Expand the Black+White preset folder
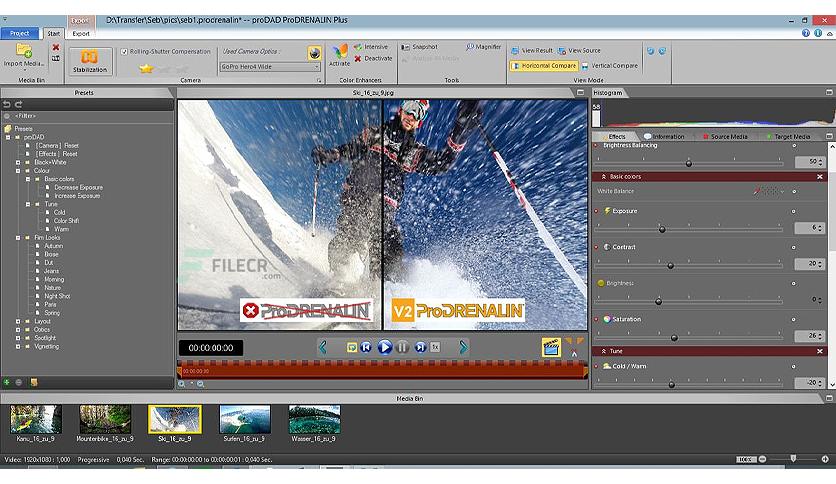 (18, 163)
